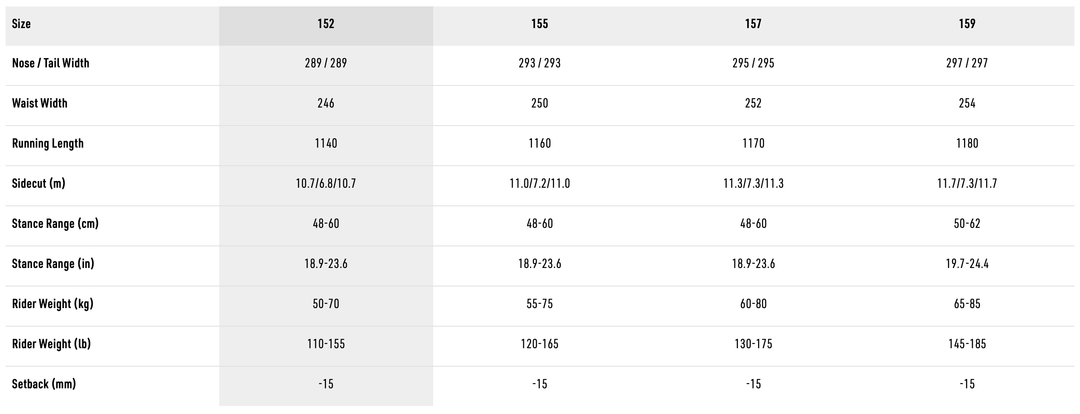Click the Stance Range (cm) label

tap(55, 224)
